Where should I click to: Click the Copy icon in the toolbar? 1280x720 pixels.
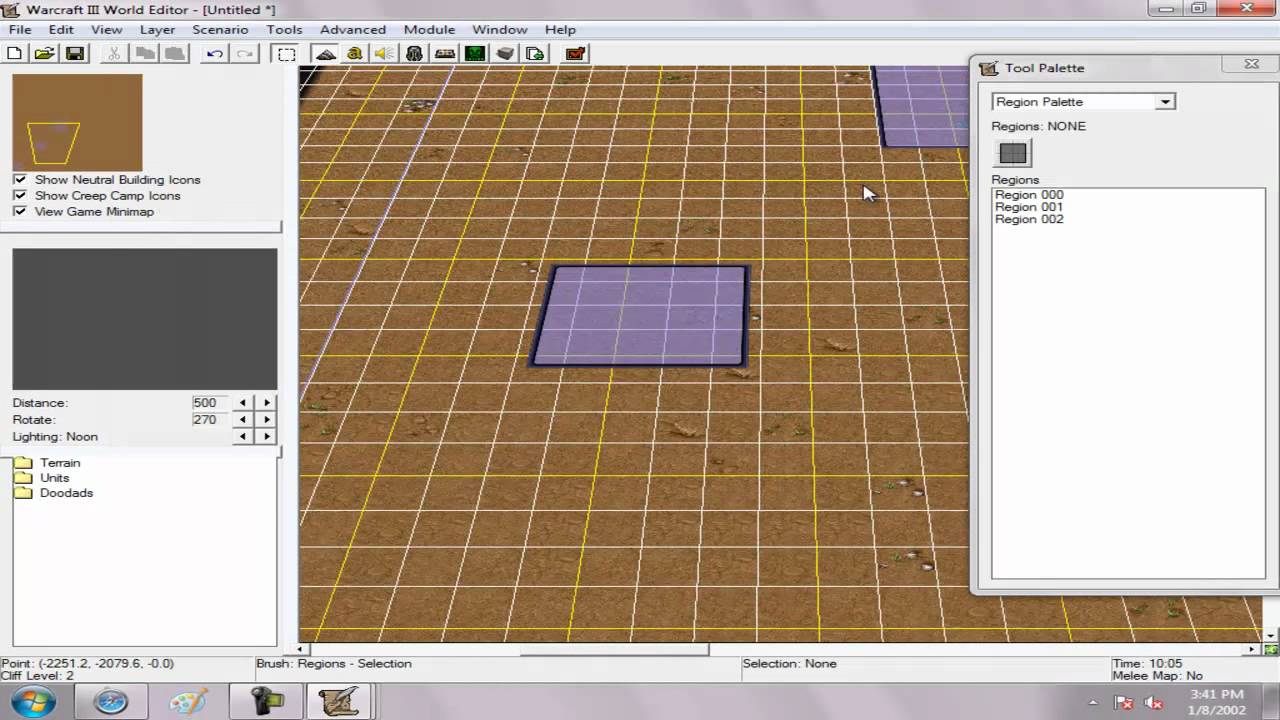tap(145, 54)
